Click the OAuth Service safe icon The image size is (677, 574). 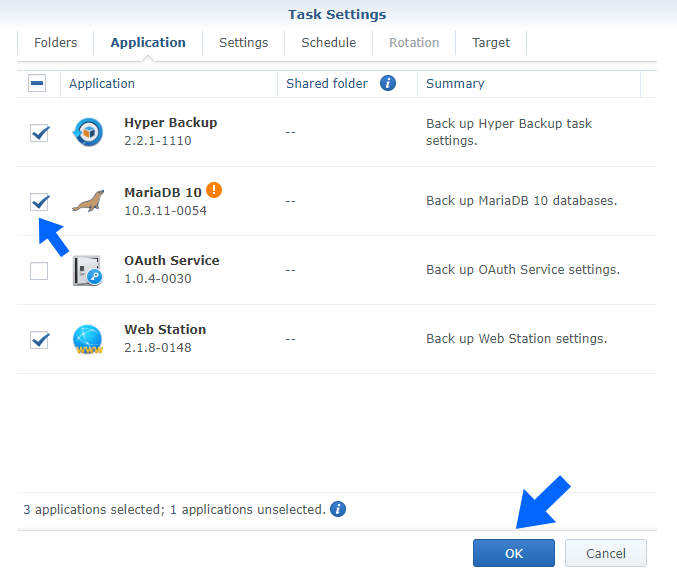[88, 270]
